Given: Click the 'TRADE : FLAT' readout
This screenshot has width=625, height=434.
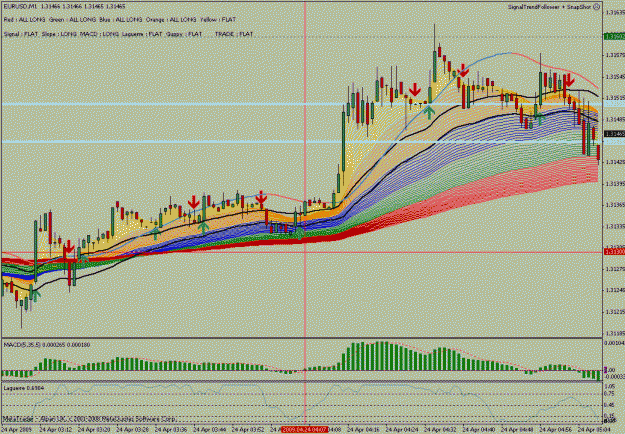Looking at the screenshot, I should tap(234, 34).
